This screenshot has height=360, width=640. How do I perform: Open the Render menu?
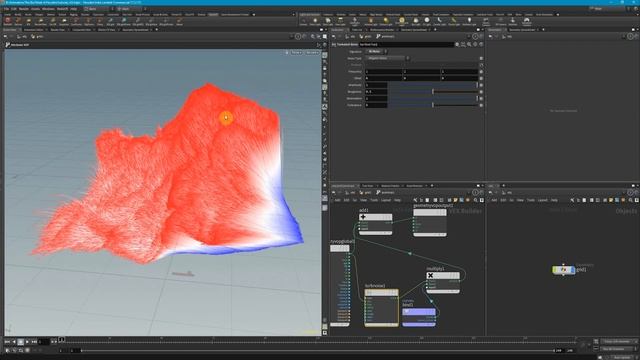[x=24, y=9]
